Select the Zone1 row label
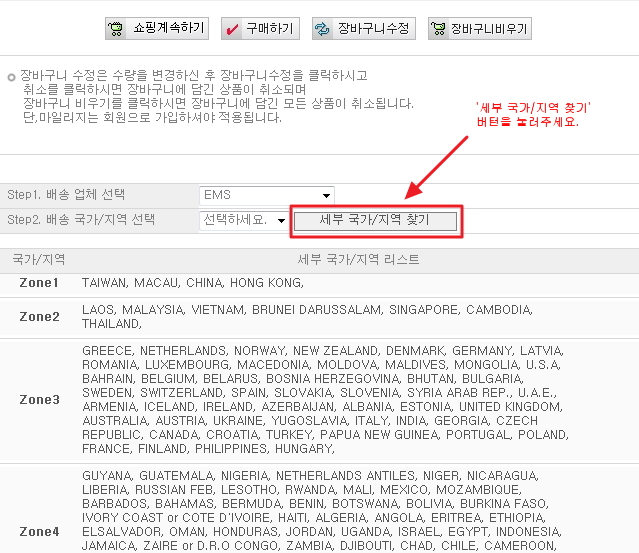639x553 pixels. coord(39,283)
